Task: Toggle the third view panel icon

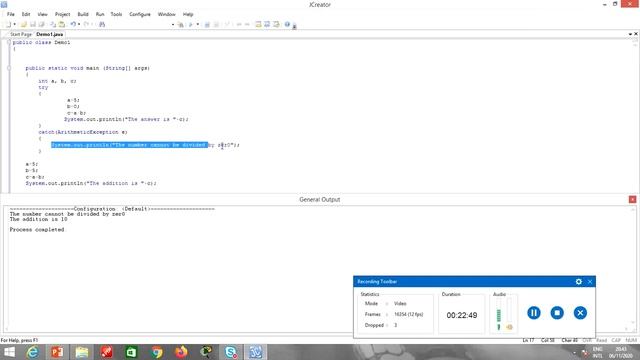Action: (276, 24)
